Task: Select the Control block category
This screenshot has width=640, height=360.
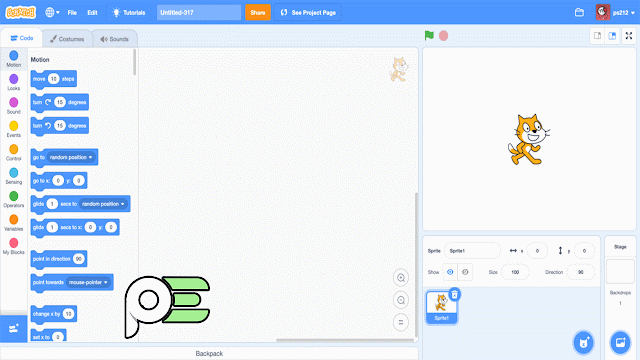Action: point(13,152)
